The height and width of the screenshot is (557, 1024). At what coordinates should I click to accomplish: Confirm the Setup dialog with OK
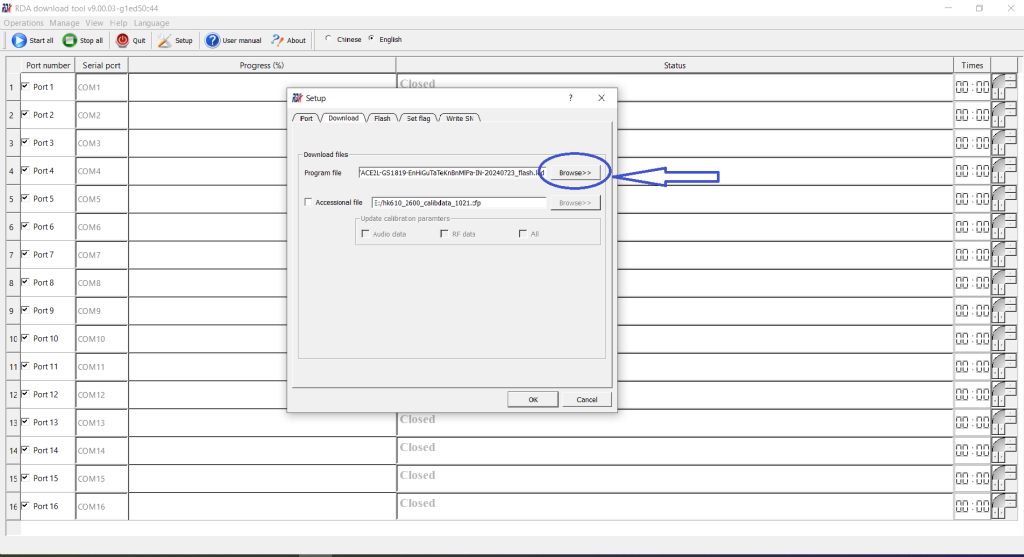click(533, 399)
